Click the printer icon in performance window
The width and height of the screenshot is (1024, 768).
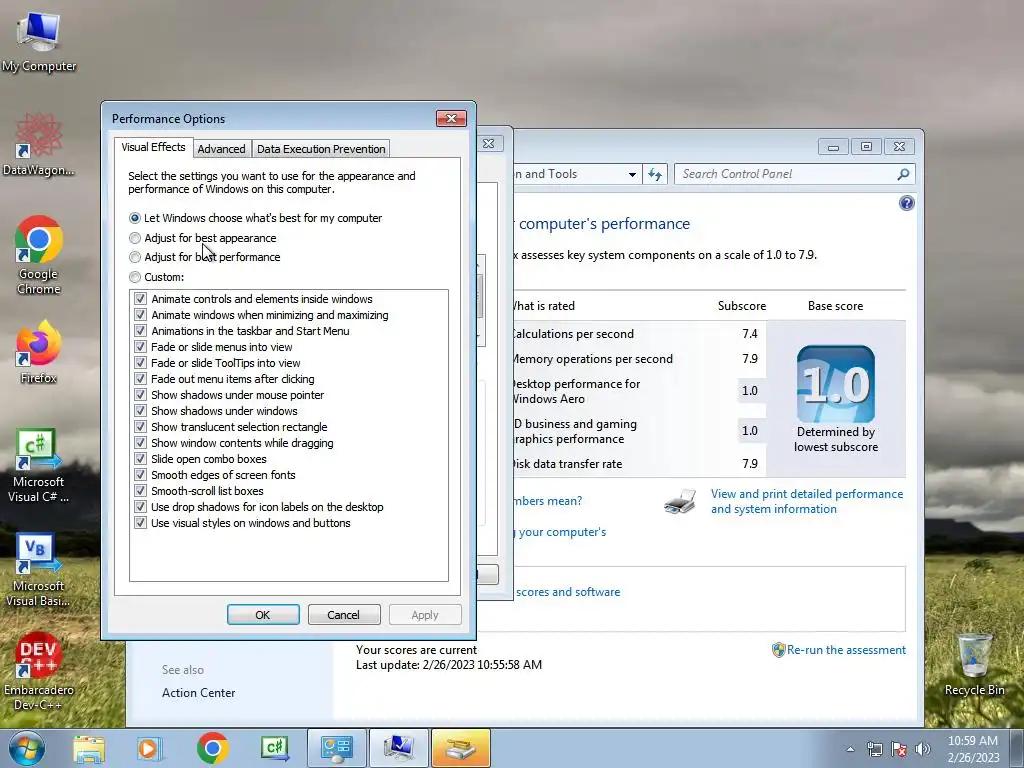pos(680,502)
